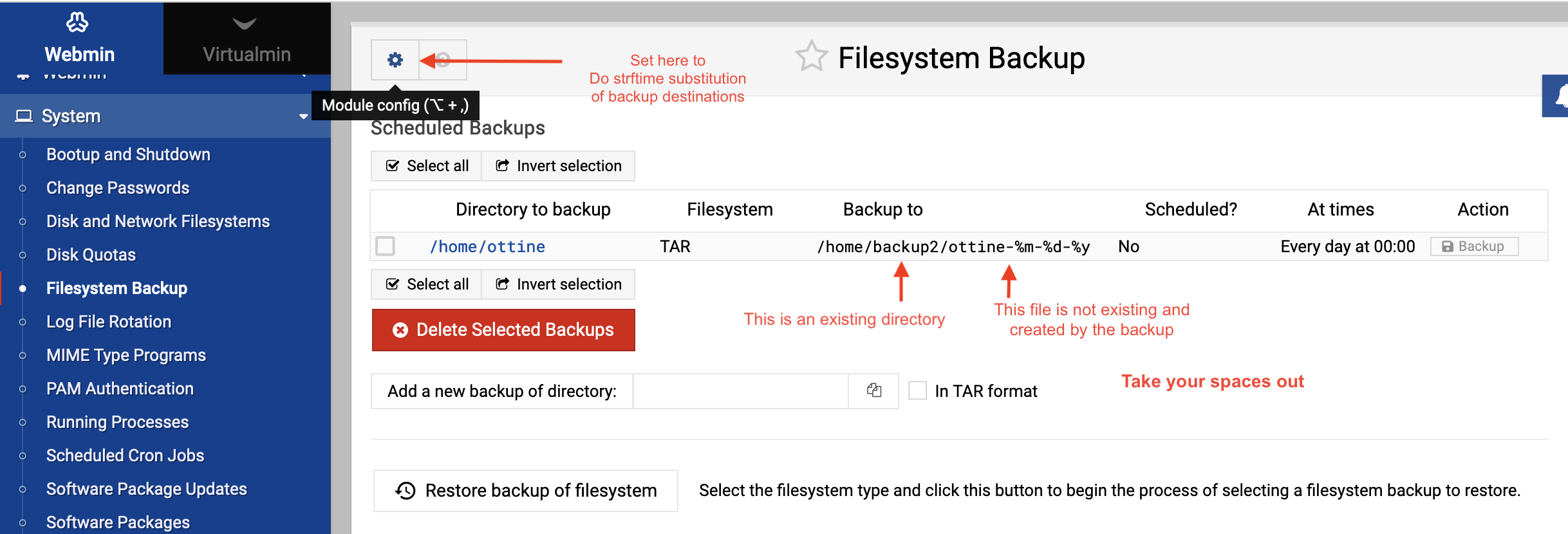This screenshot has width=1568, height=534.
Task: Click the favorite star beside Filesystem Backup
Action: (811, 57)
